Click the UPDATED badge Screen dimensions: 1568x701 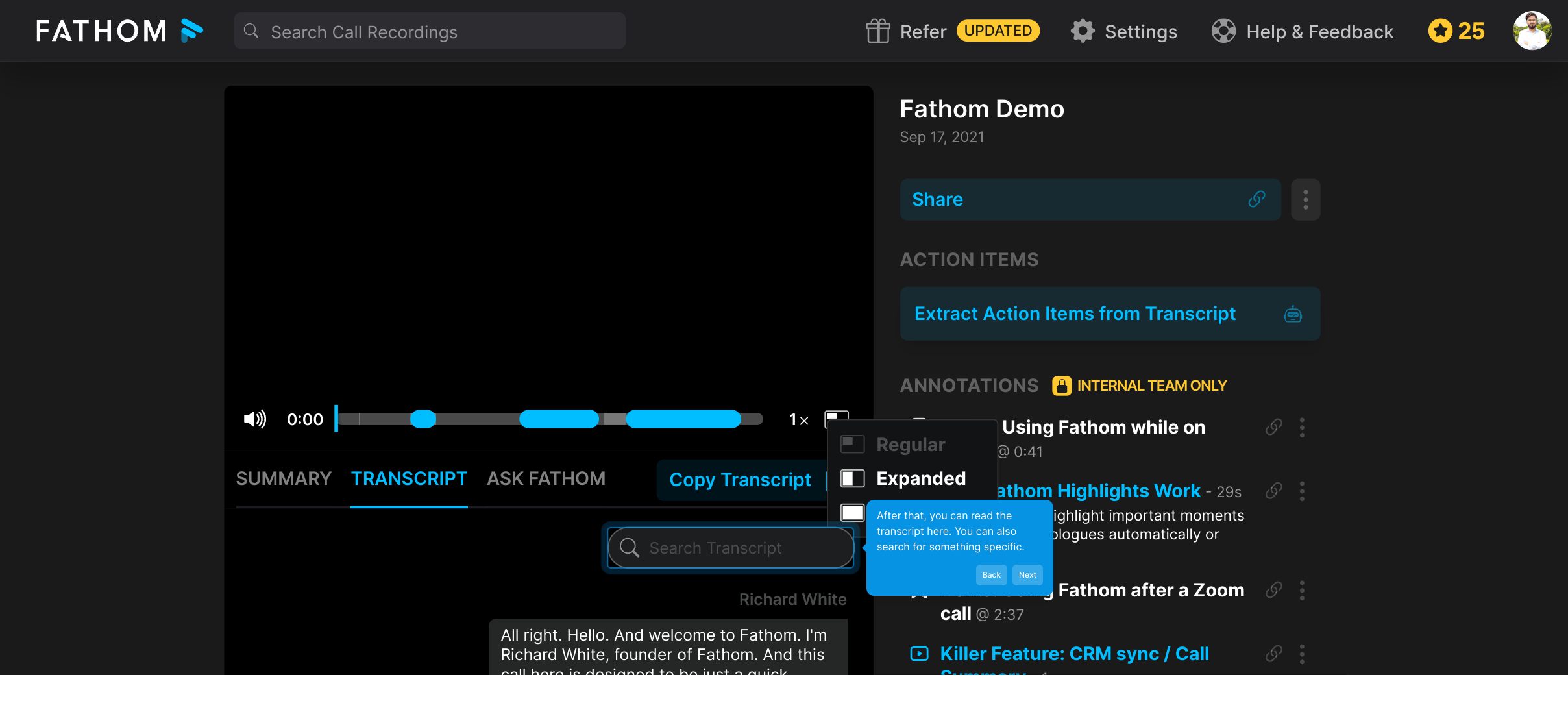pos(998,31)
